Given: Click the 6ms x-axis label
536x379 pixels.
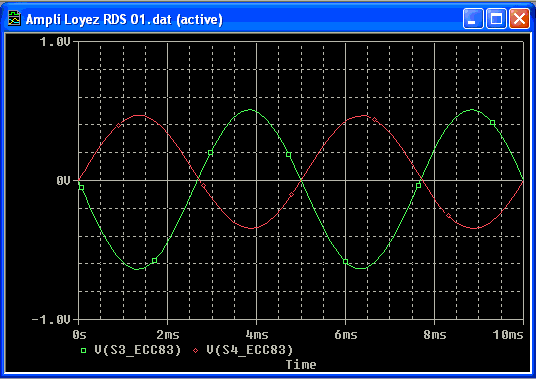Looking at the screenshot, I should coord(346,335).
